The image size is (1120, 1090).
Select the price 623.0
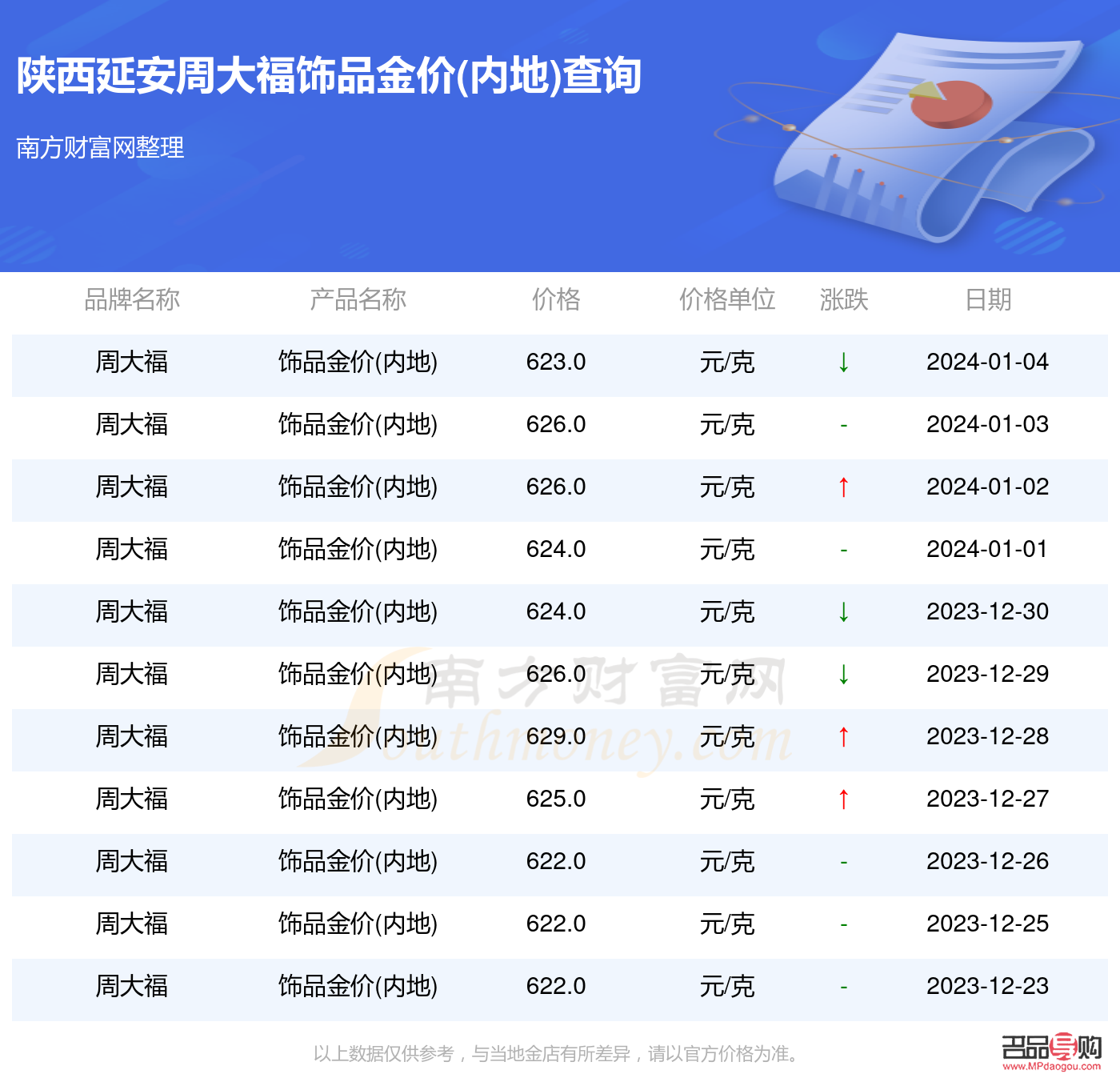[556, 363]
